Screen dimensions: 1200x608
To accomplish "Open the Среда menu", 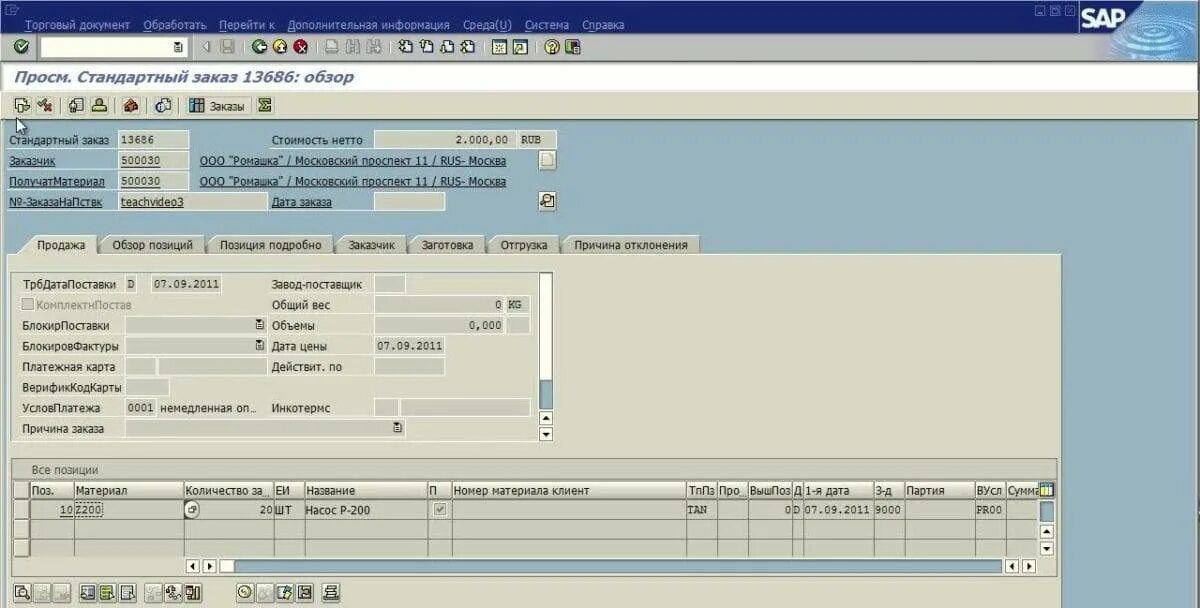I will point(487,25).
